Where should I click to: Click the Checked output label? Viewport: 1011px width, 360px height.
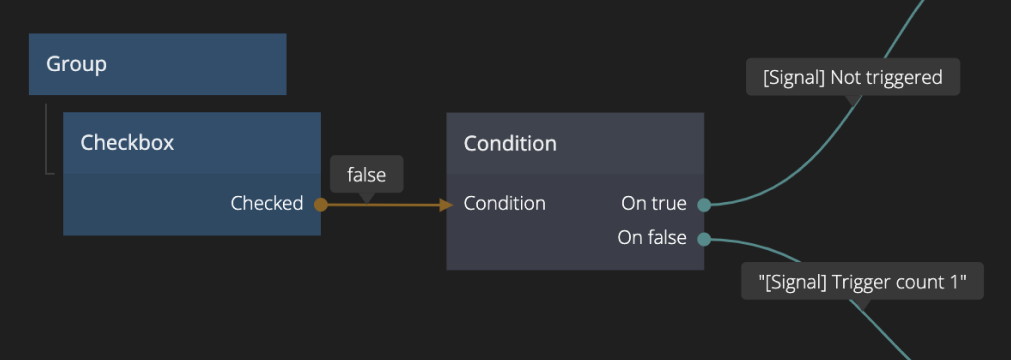pyautogui.click(x=267, y=203)
